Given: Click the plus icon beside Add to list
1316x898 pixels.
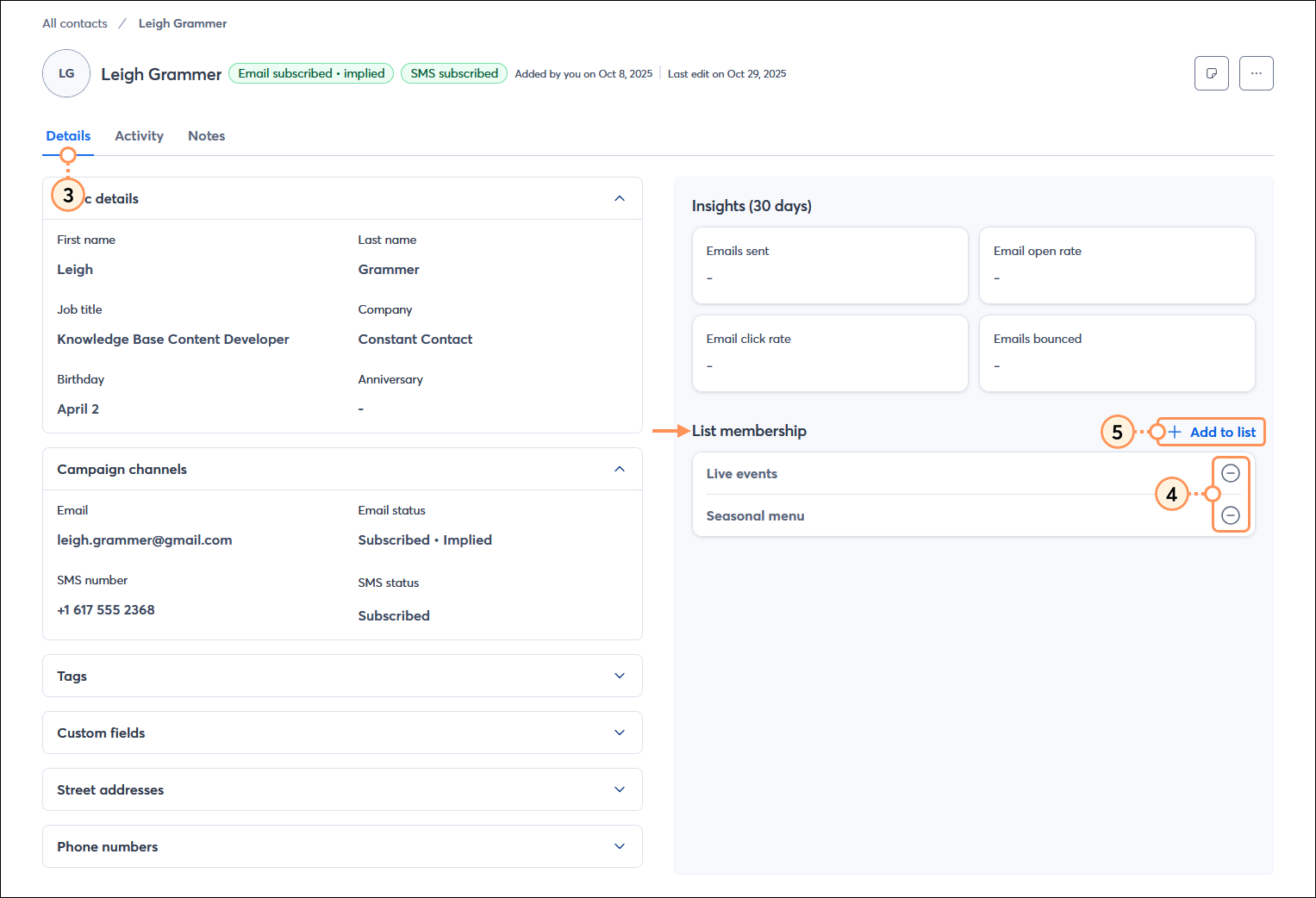Looking at the screenshot, I should (x=1174, y=431).
